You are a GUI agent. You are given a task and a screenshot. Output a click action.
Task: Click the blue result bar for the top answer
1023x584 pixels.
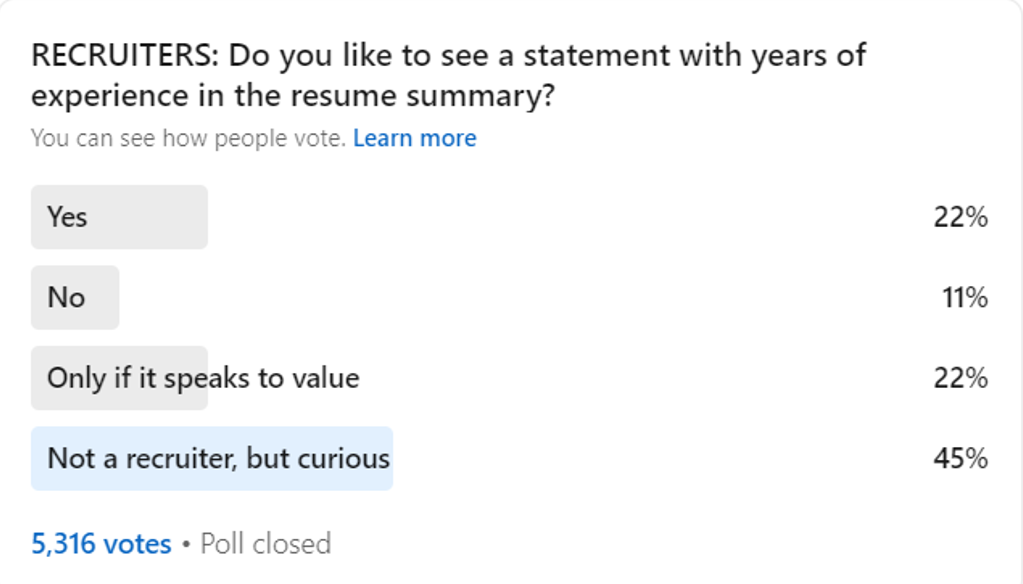(212, 459)
